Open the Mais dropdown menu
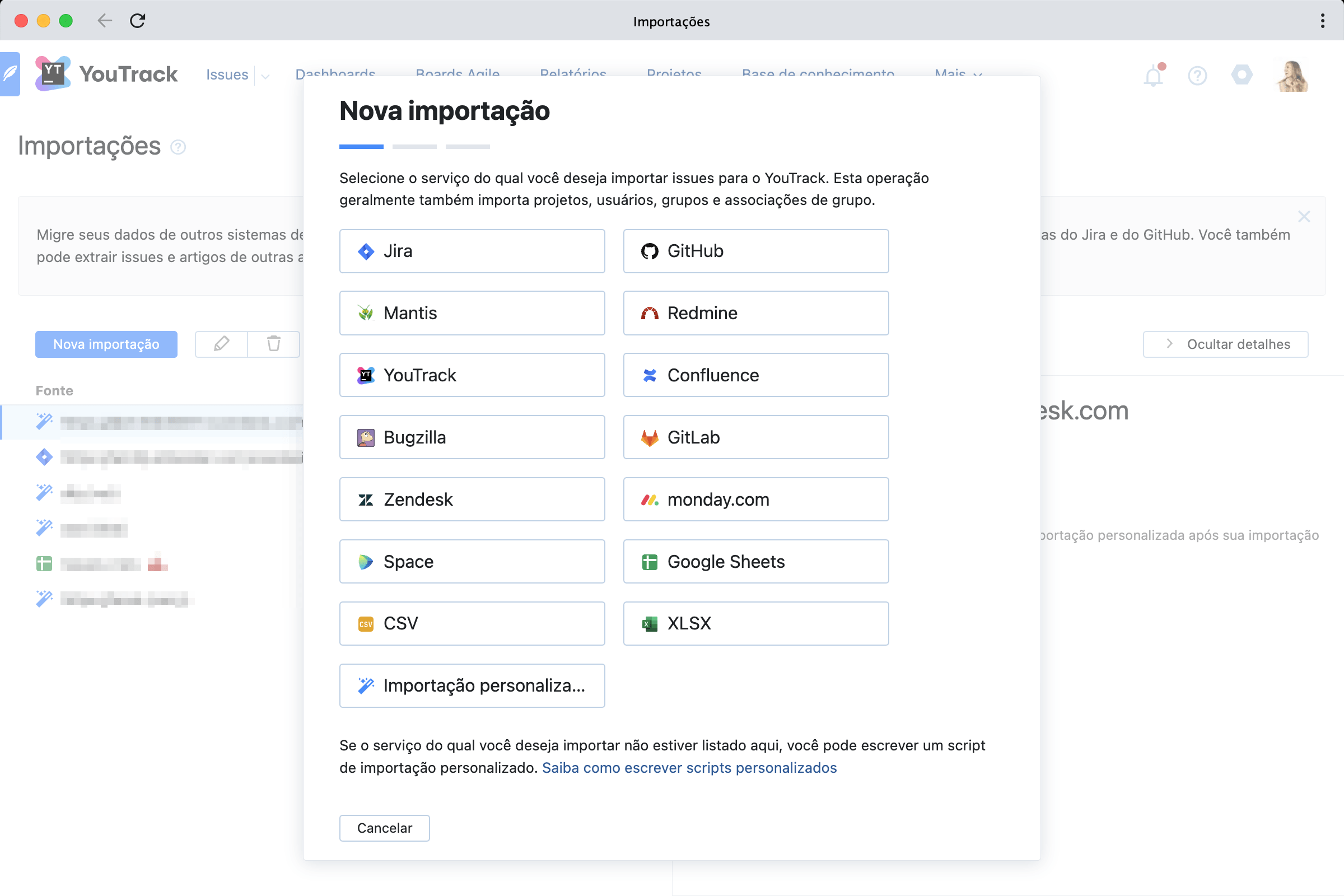Screen dimensions: 1344x896 (958, 74)
